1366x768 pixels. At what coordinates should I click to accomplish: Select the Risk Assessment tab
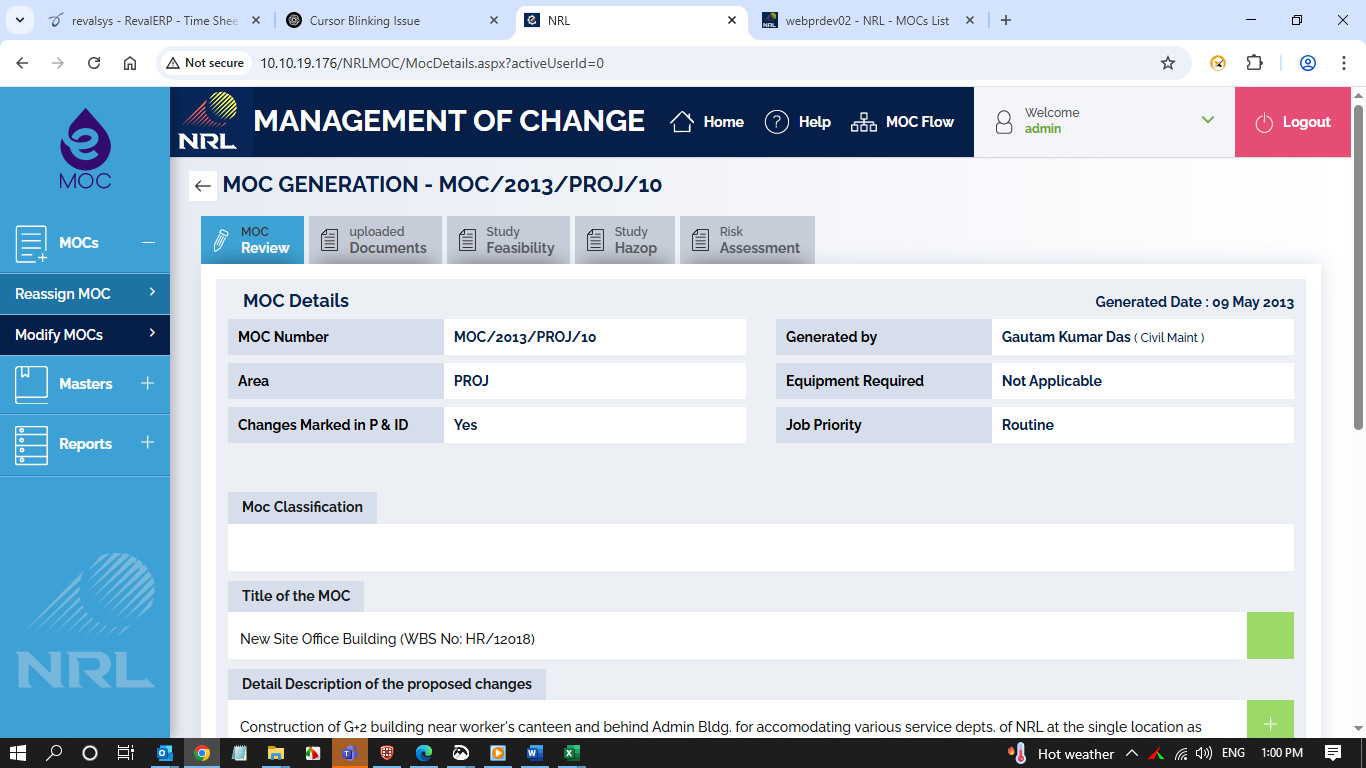747,240
